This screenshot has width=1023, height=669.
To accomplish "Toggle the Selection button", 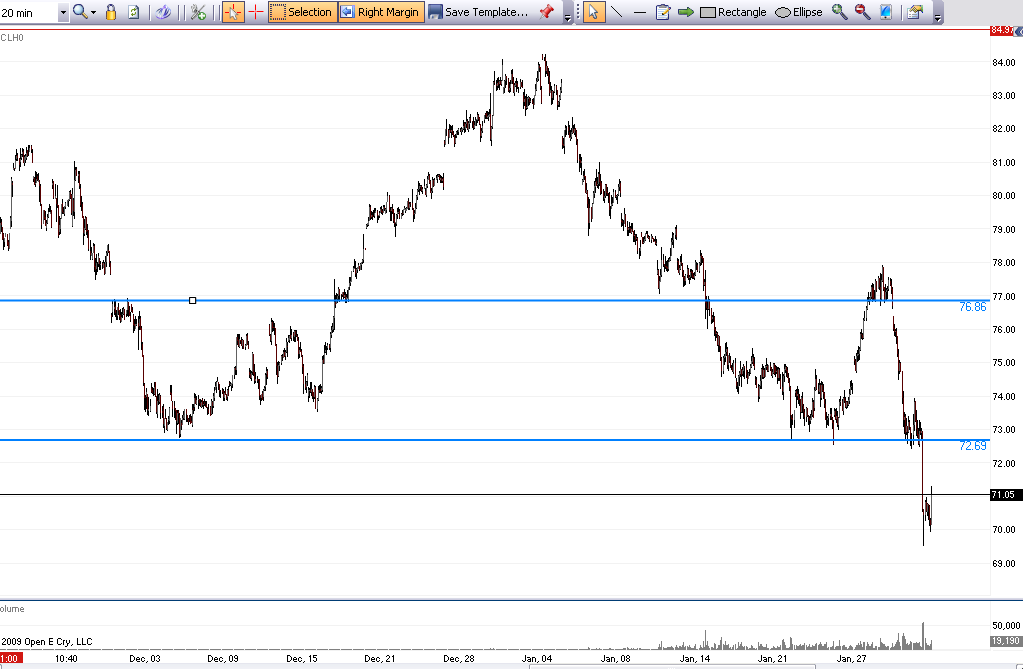I will [x=303, y=12].
